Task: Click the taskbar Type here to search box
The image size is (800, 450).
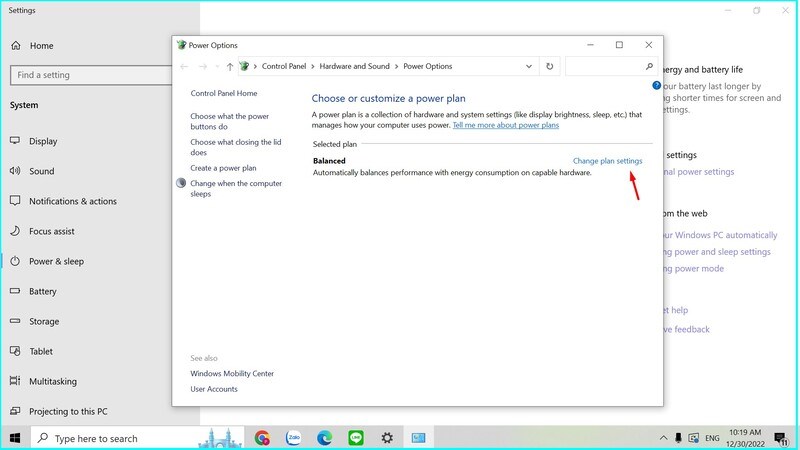Action: pyautogui.click(x=138, y=438)
